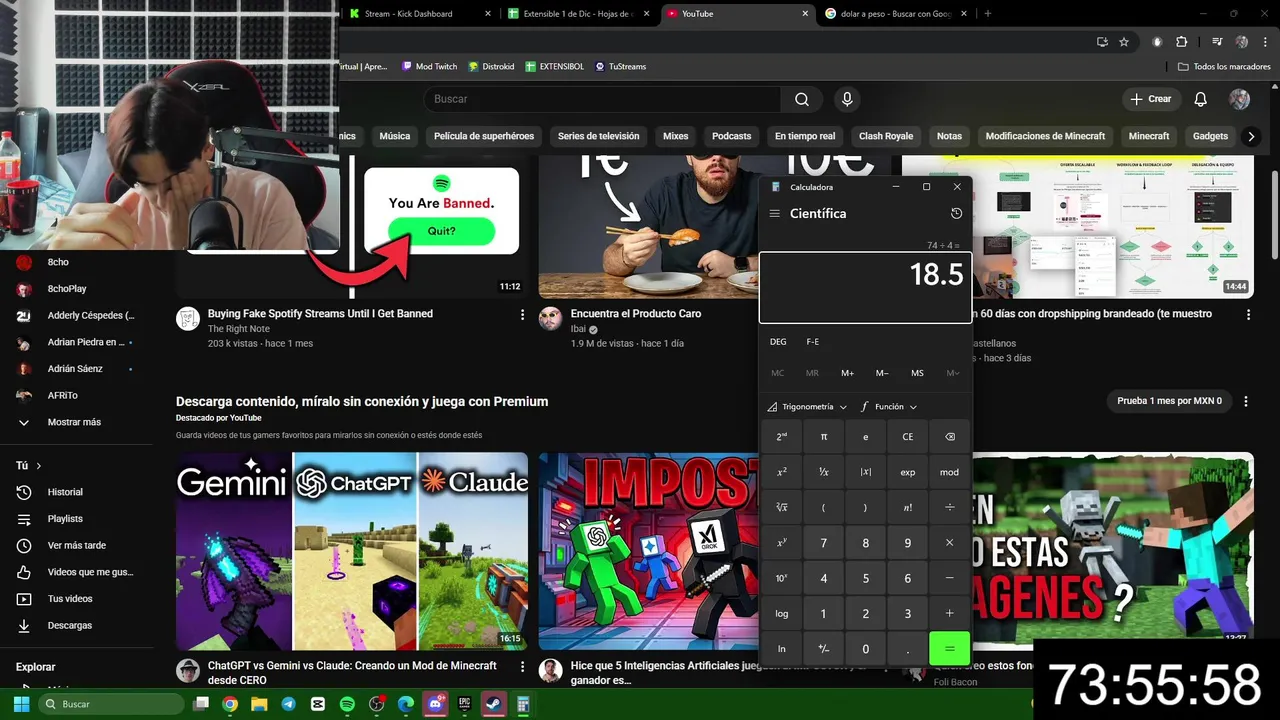Open Descargas in the YouTube sidebar
1280x720 pixels.
point(70,625)
